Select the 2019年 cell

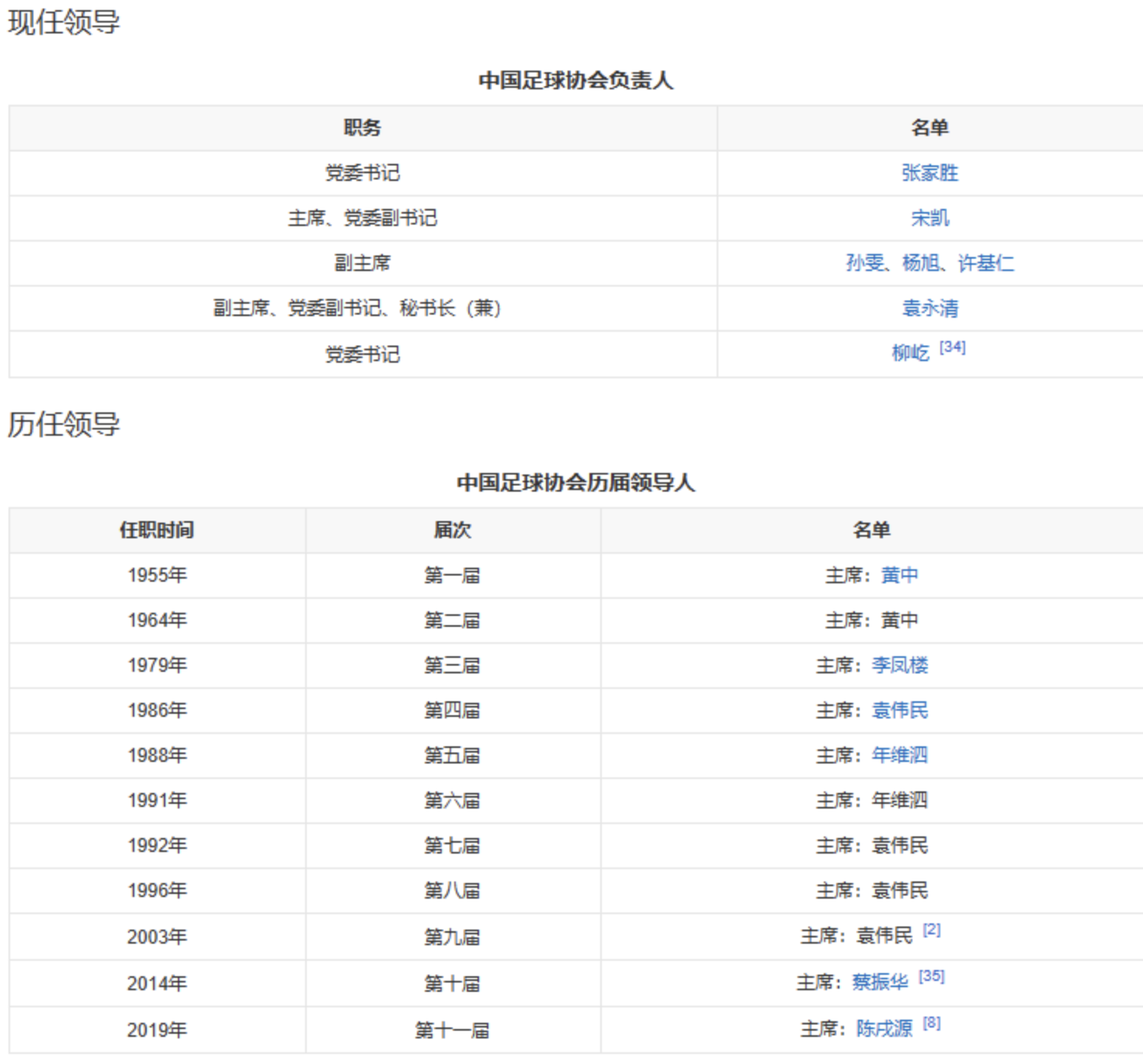tap(157, 1030)
